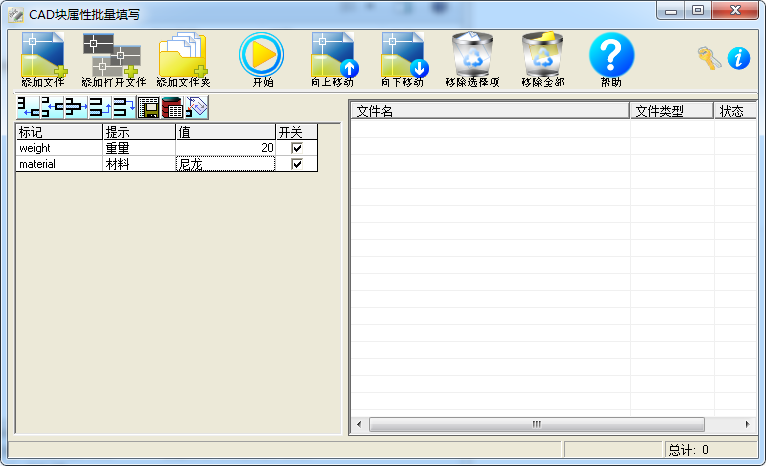
Task: Click the save attributes floppy disk icon
Action: tap(148, 108)
